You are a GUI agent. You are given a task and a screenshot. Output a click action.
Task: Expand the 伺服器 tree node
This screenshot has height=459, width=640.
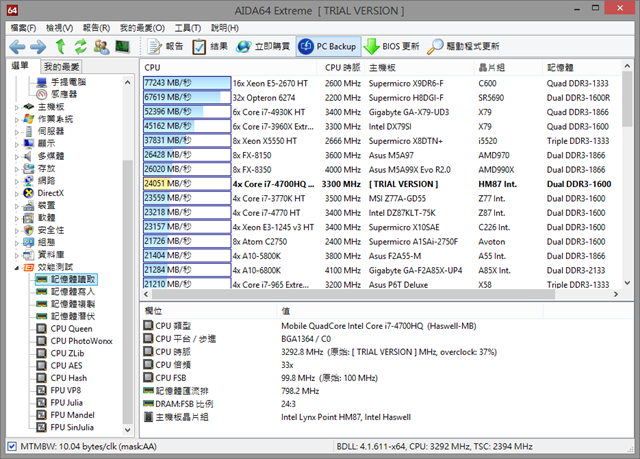point(17,132)
